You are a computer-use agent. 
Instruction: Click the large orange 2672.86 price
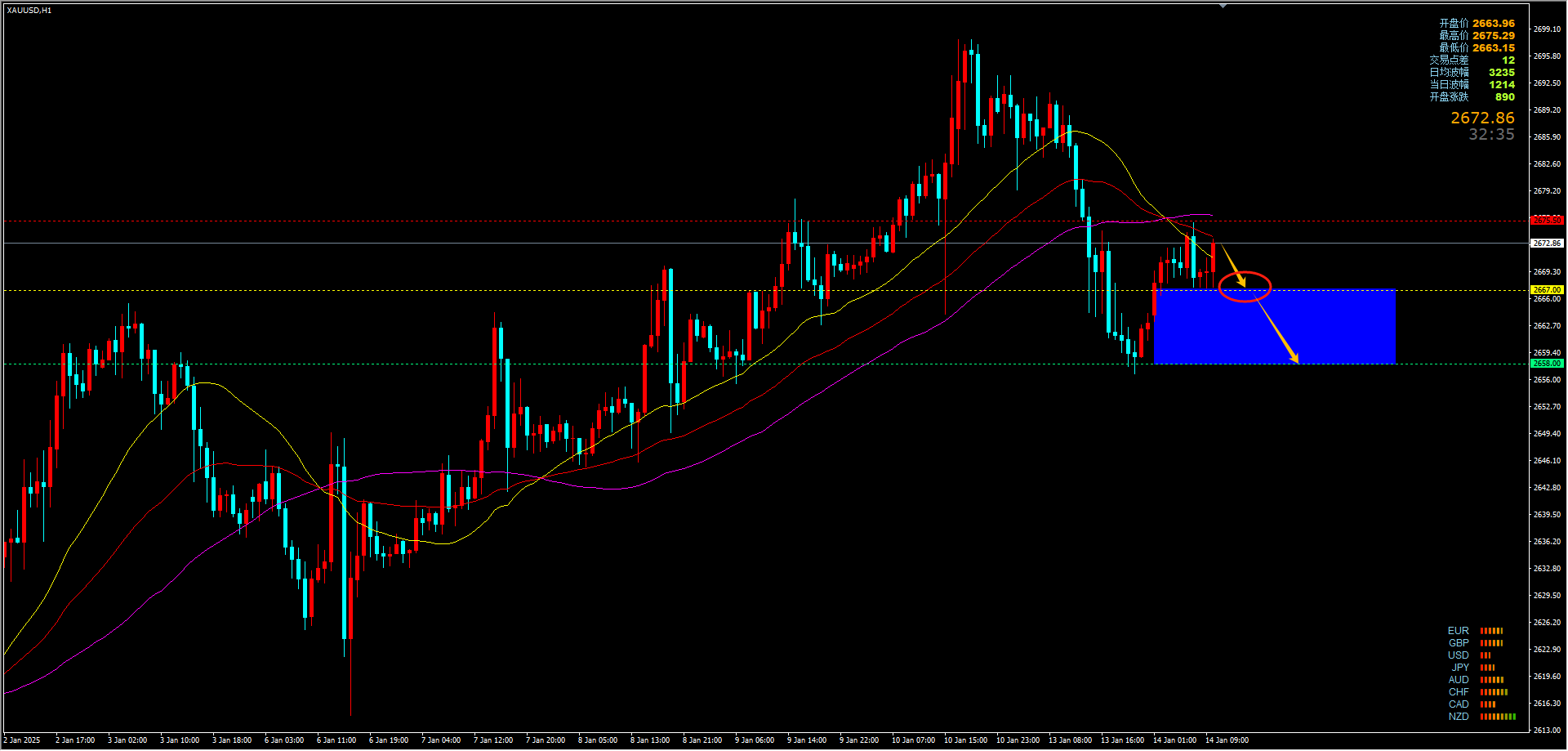point(1482,118)
